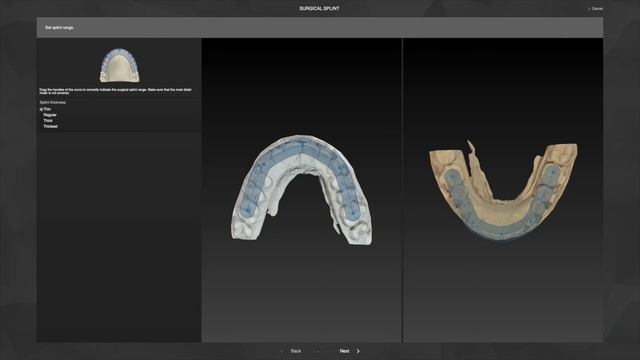Click the lower jaw model in right viewport
The image size is (640, 360).
pos(503,191)
